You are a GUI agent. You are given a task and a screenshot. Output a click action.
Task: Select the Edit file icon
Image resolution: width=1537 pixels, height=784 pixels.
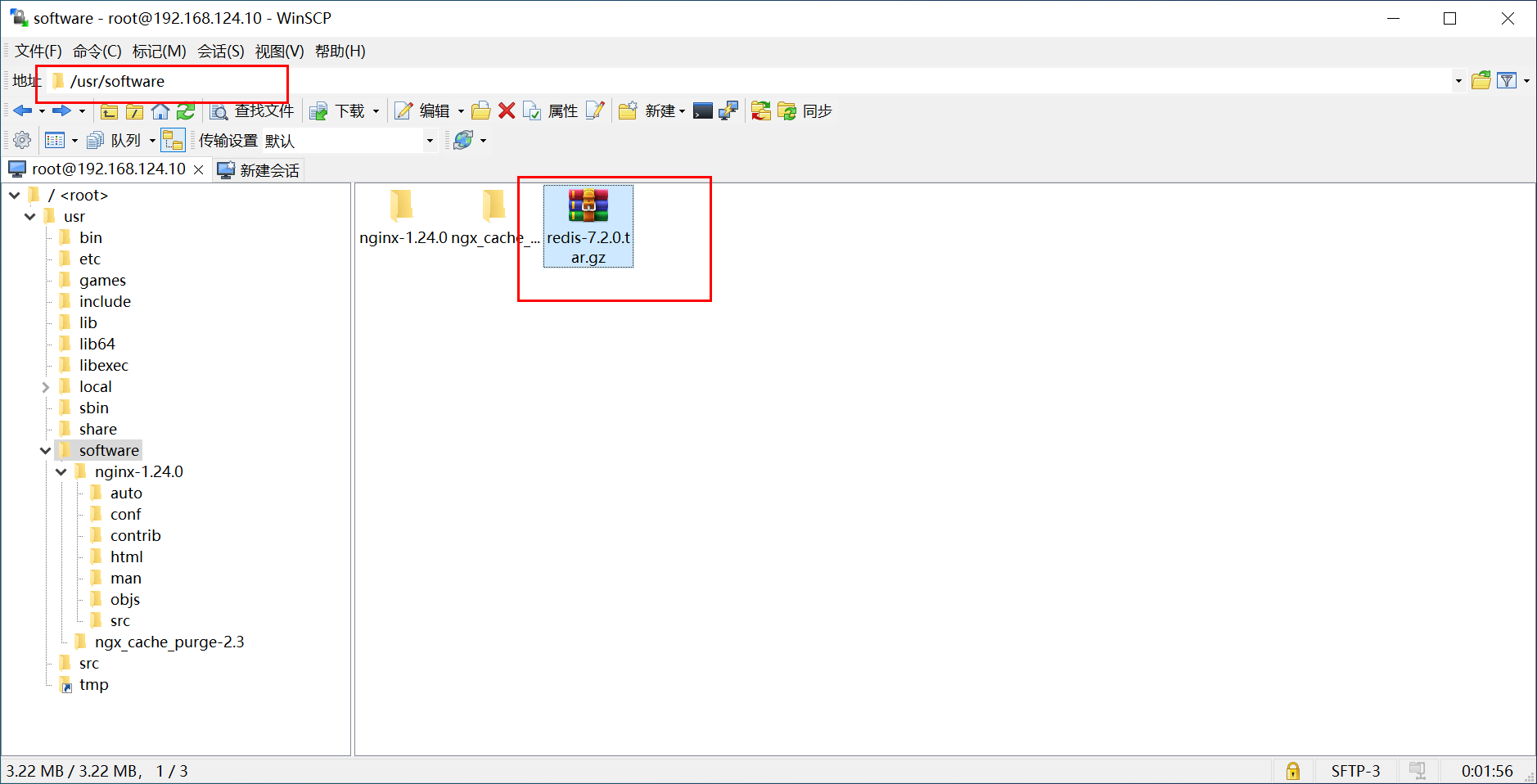coord(403,110)
